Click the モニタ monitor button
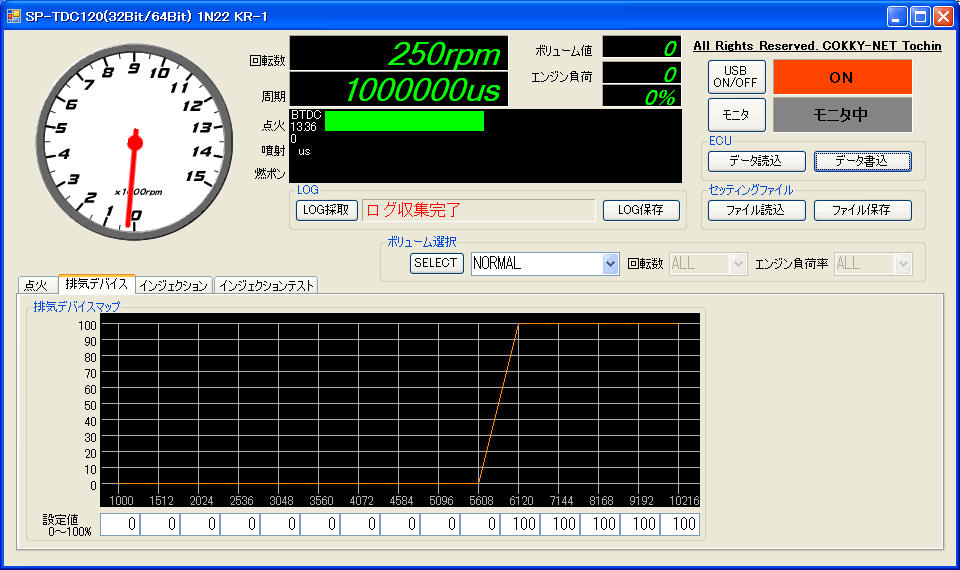This screenshot has height=570, width=960. [x=737, y=115]
